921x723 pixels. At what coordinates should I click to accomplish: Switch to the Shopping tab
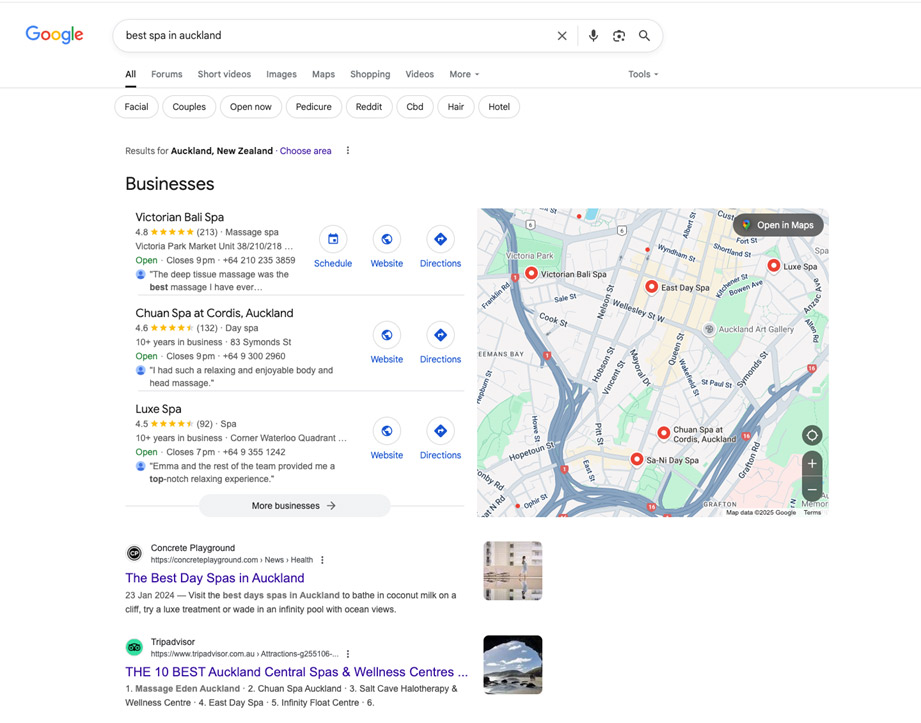click(370, 74)
